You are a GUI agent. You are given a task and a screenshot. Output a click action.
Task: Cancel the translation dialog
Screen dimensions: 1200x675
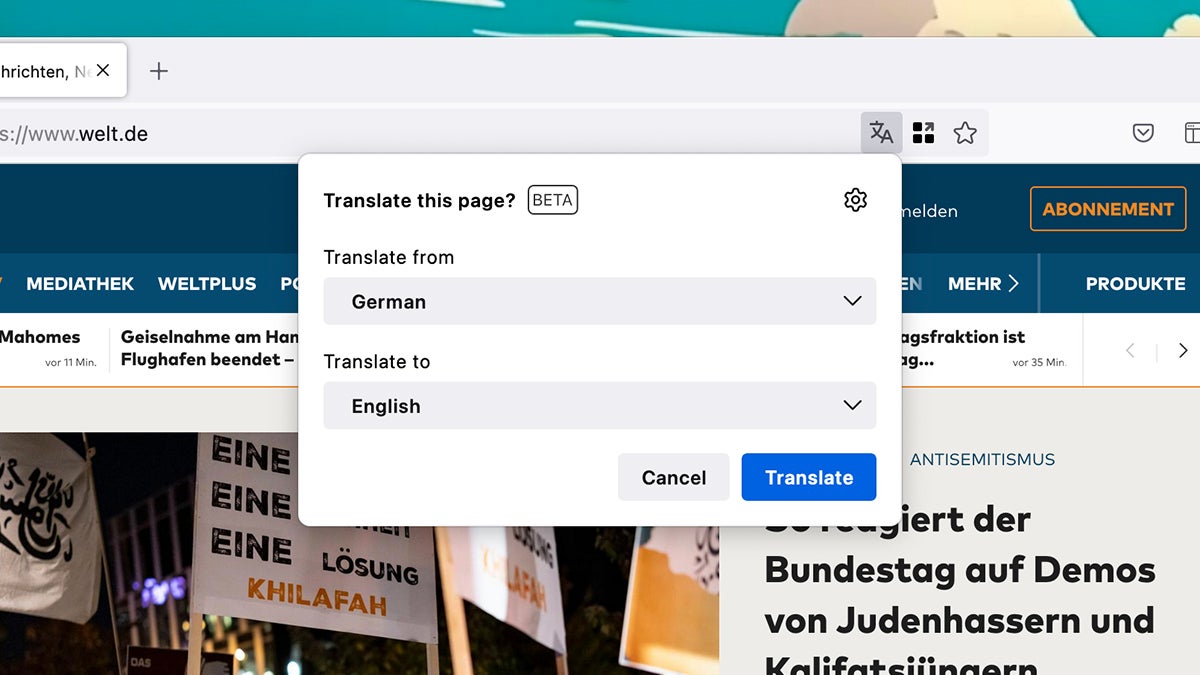[x=673, y=477]
